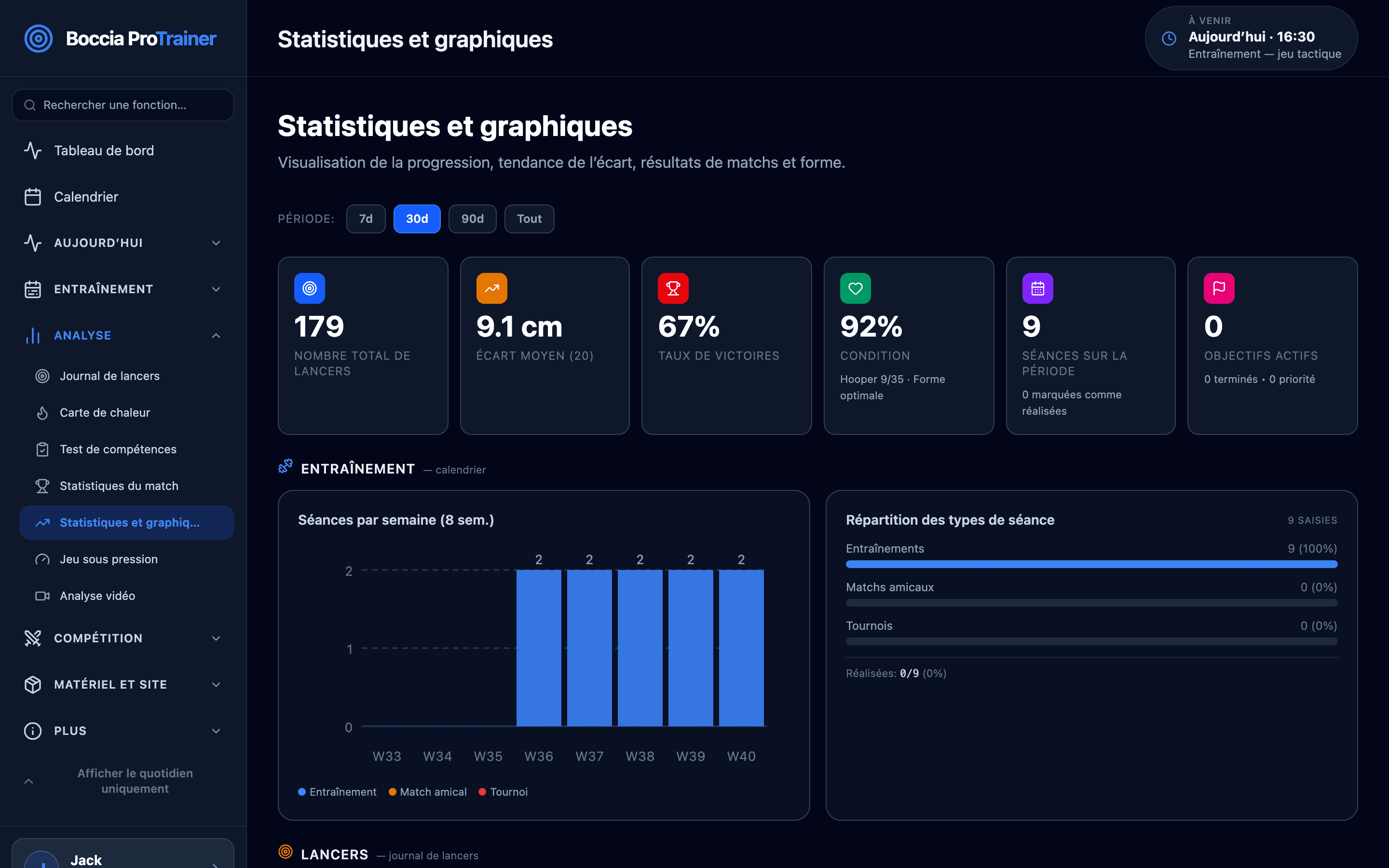The width and height of the screenshot is (1389, 868).
Task: Open the upcoming session at 16:30
Action: point(1251,39)
